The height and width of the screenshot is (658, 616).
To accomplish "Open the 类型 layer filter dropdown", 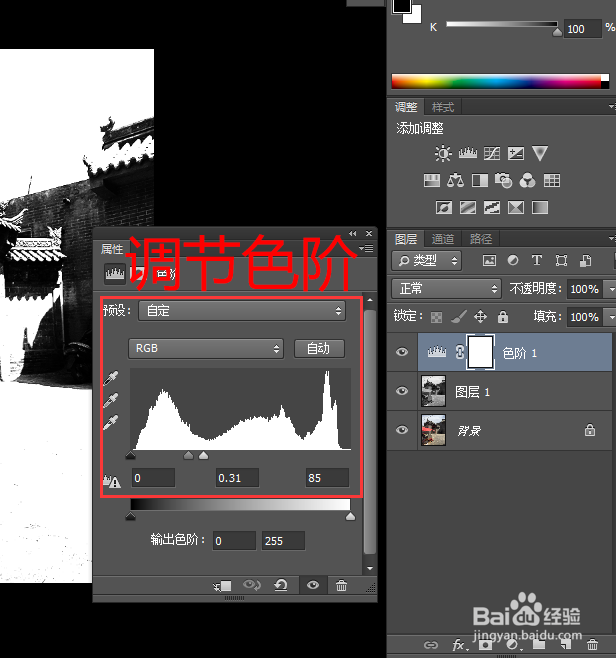I will point(426,261).
